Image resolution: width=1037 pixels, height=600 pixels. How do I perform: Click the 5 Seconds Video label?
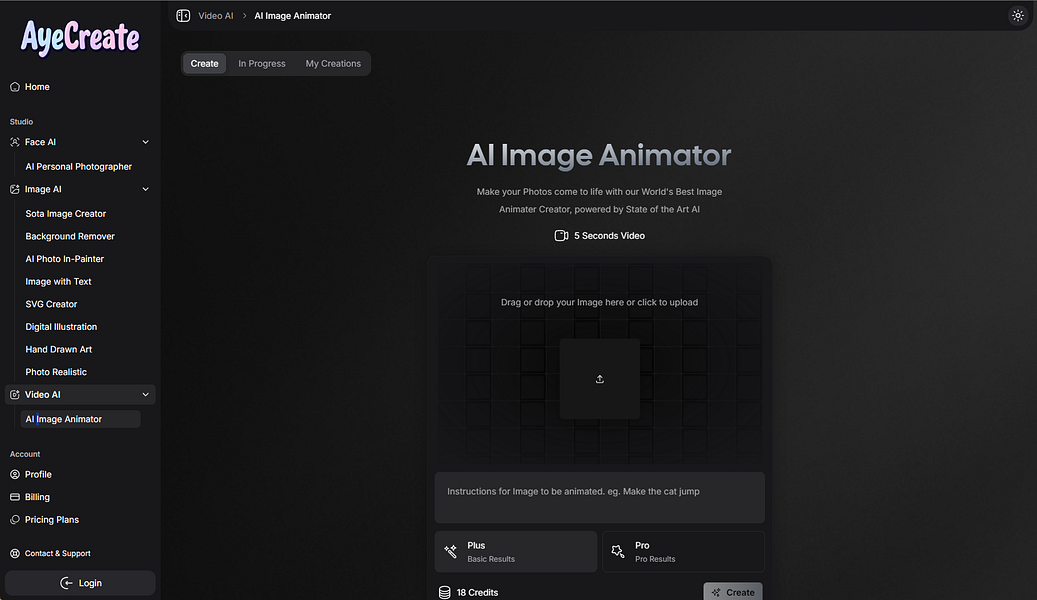coord(609,236)
